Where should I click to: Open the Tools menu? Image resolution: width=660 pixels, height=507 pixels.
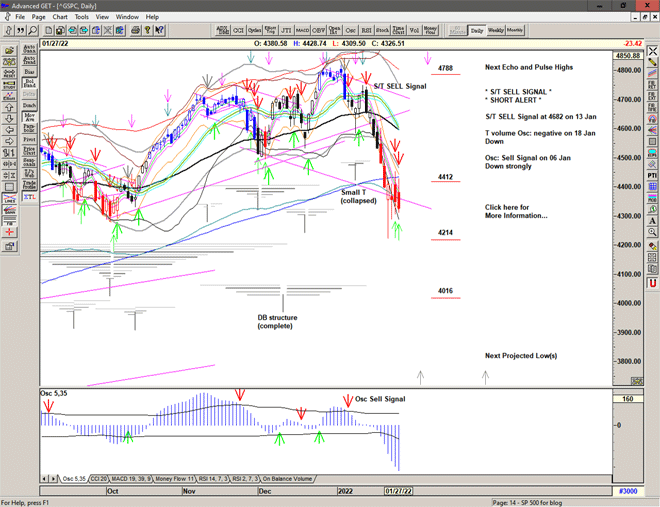coord(82,17)
